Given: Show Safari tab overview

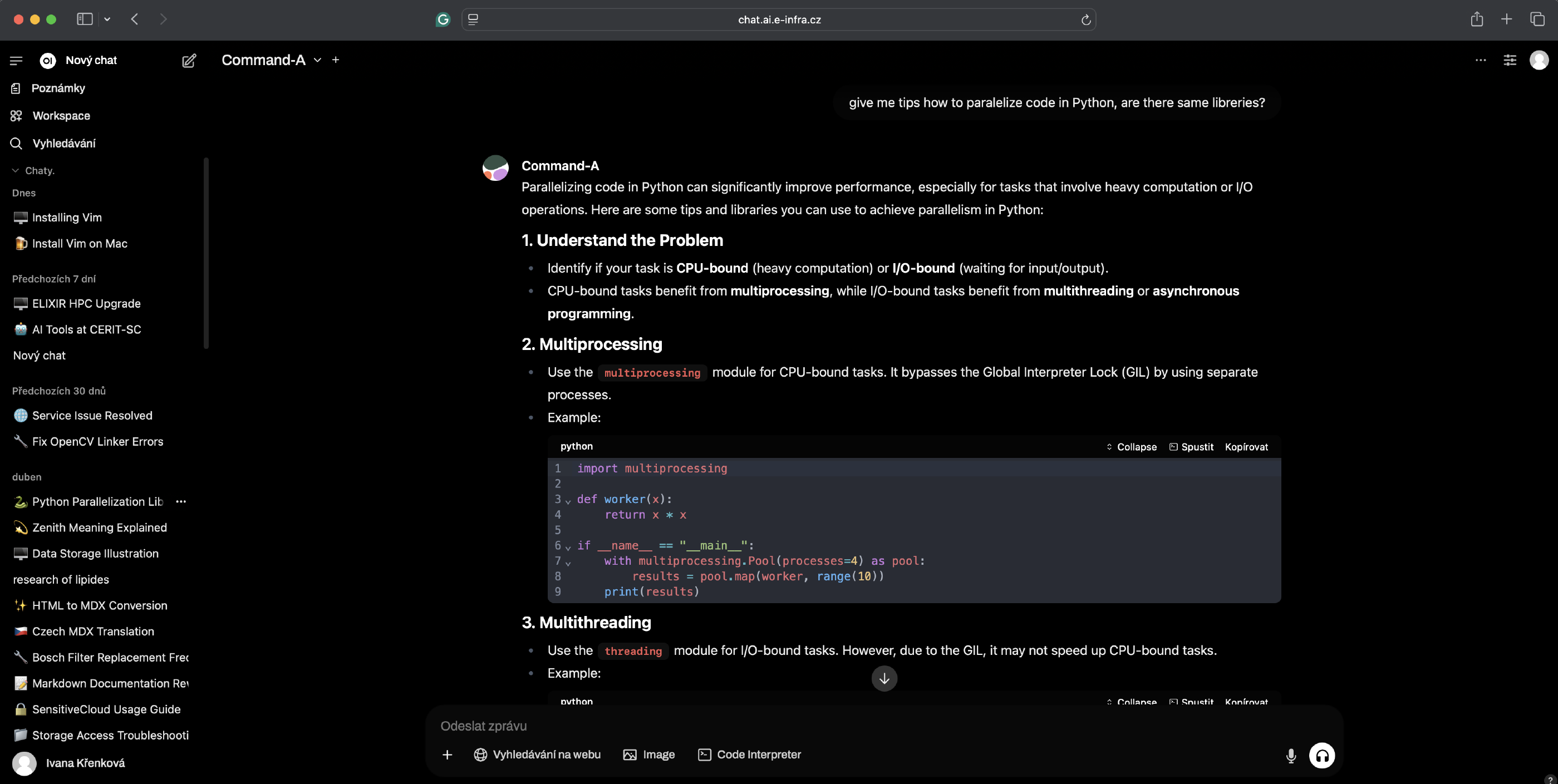Looking at the screenshot, I should click(1537, 19).
